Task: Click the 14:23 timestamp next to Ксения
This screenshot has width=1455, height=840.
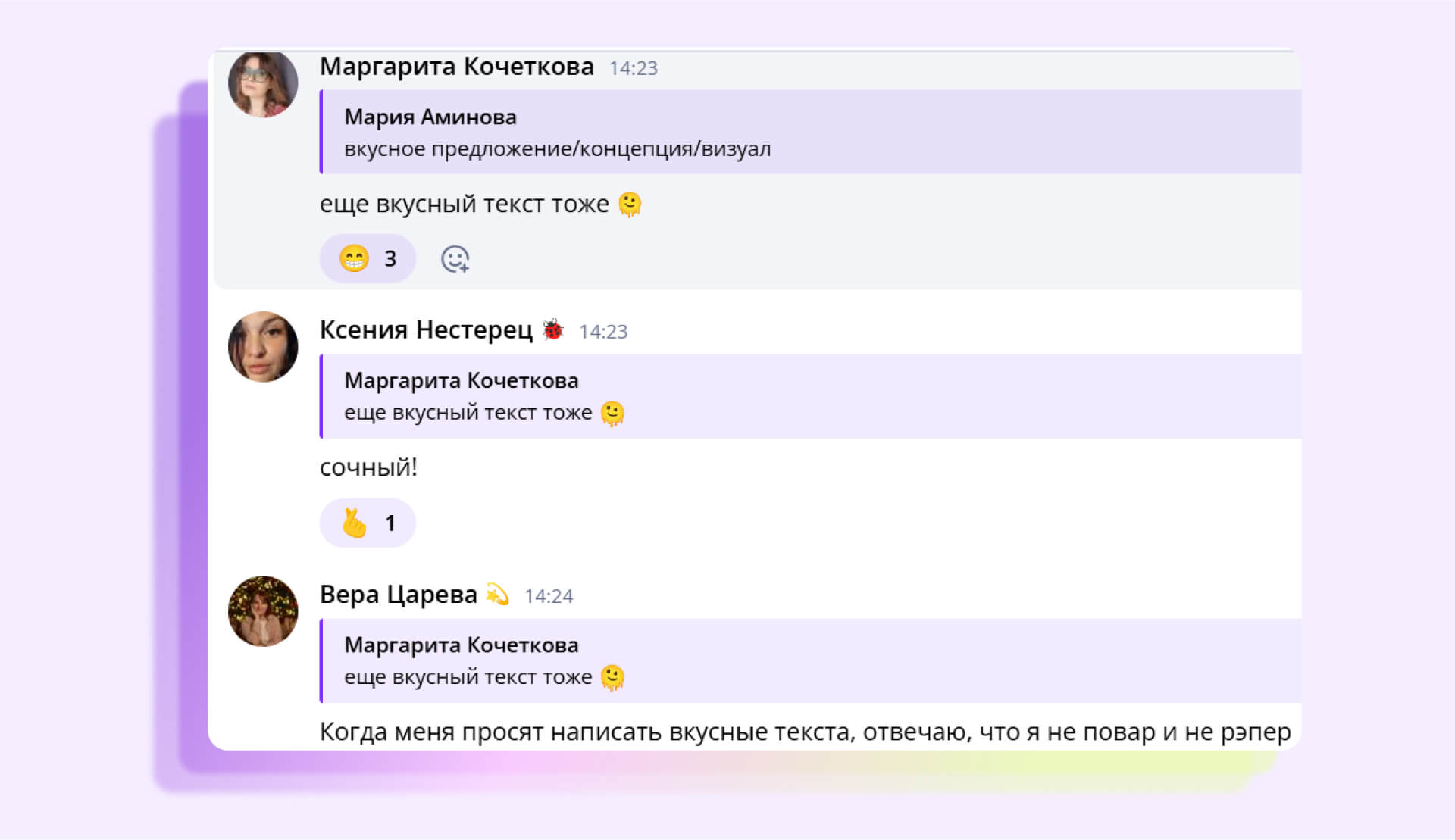Action: pyautogui.click(x=603, y=332)
